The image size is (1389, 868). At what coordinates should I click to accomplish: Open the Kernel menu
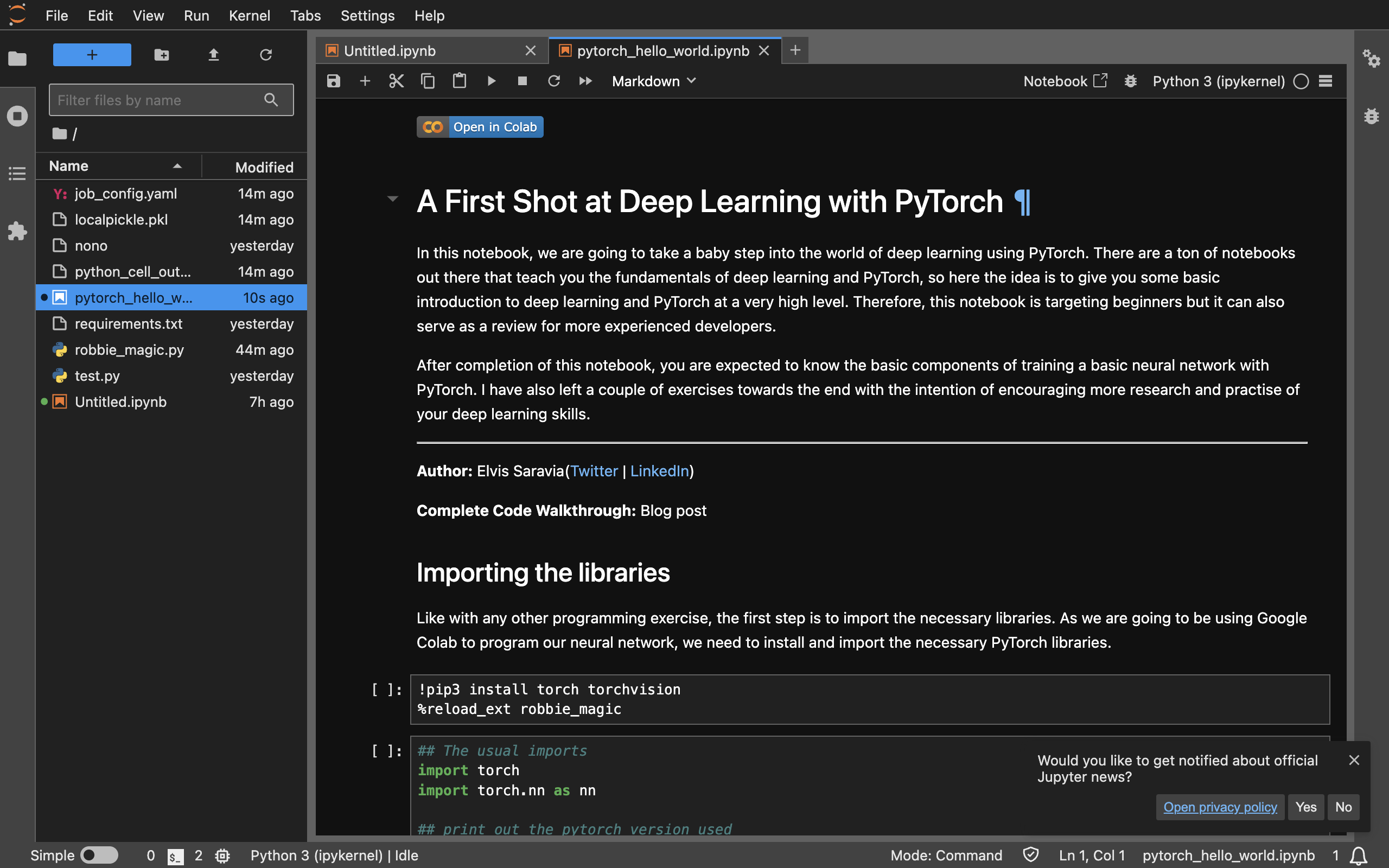[x=249, y=16]
